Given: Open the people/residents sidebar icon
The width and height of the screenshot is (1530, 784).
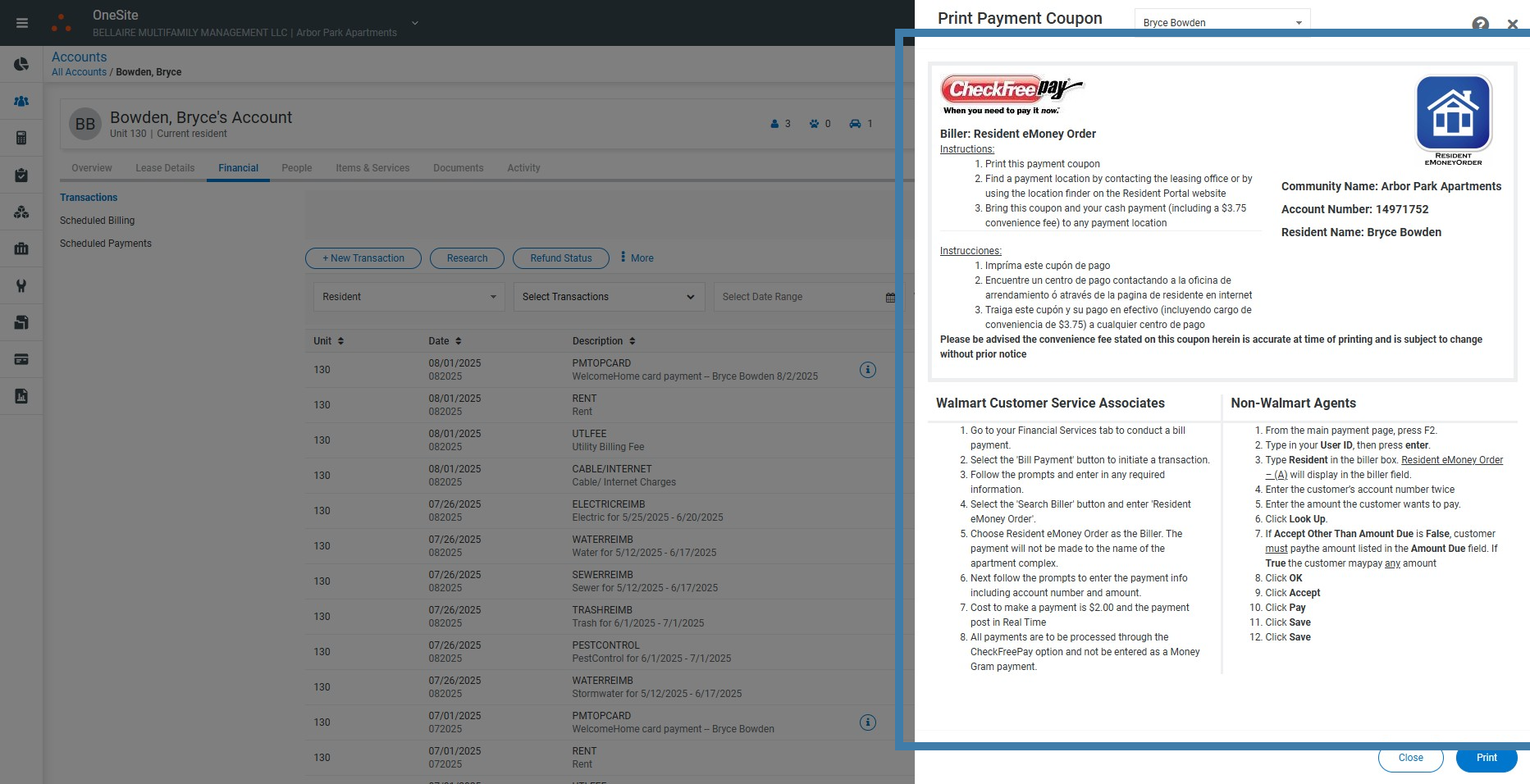Looking at the screenshot, I should 21,101.
